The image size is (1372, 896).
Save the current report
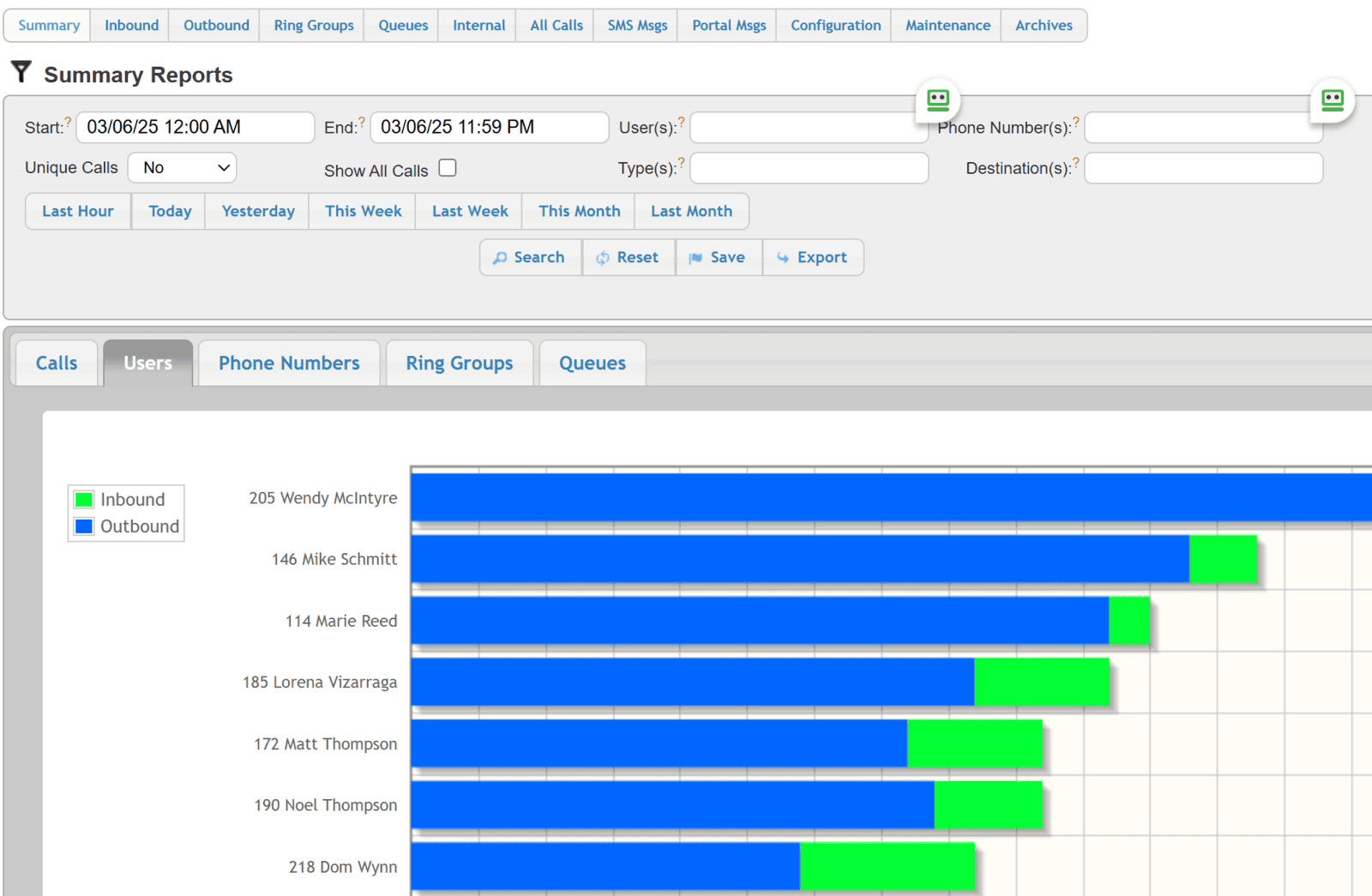tap(719, 257)
